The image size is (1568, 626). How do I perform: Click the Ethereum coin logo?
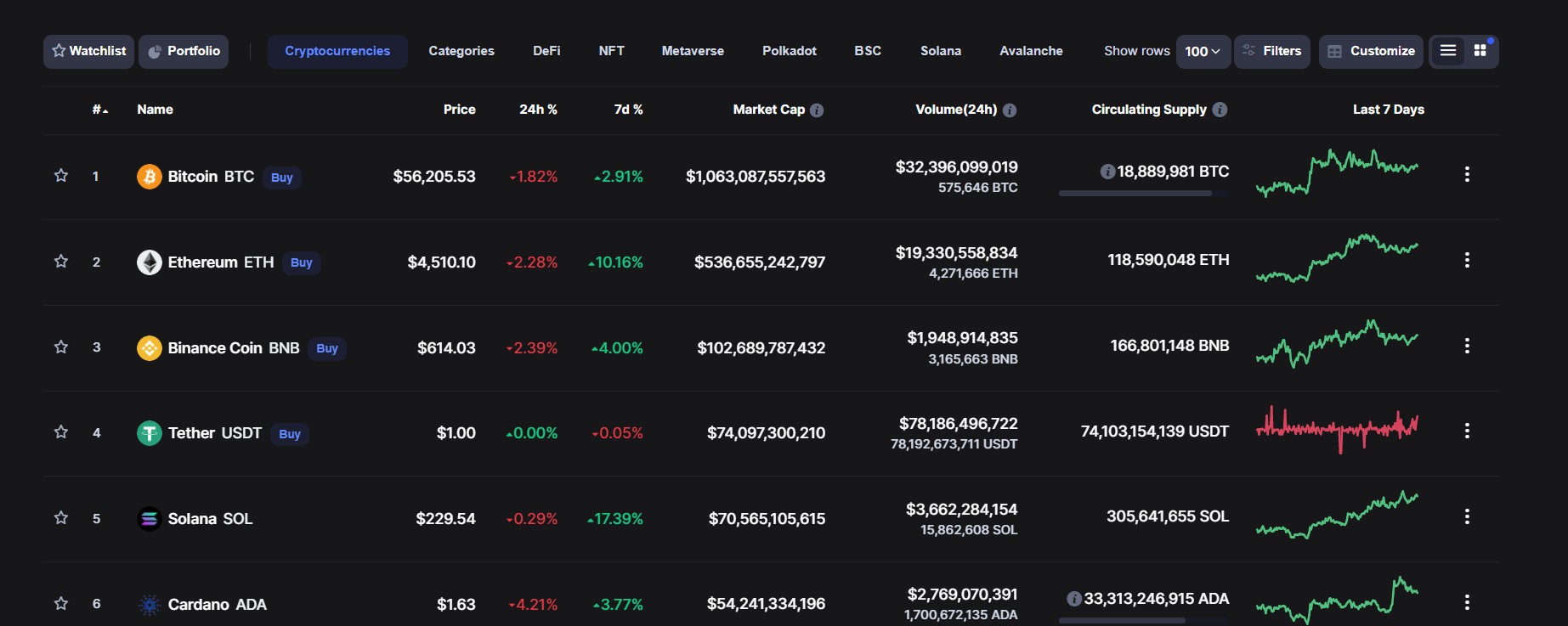[150, 262]
